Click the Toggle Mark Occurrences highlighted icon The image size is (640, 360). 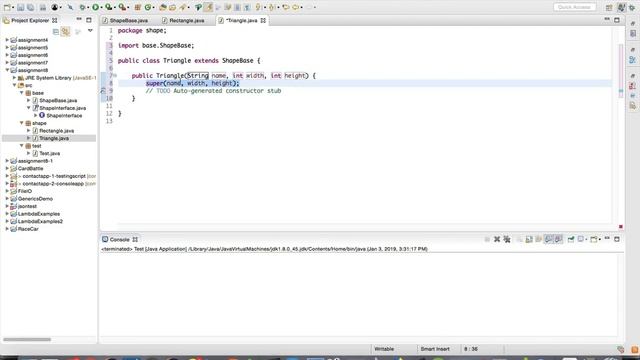(208, 7)
